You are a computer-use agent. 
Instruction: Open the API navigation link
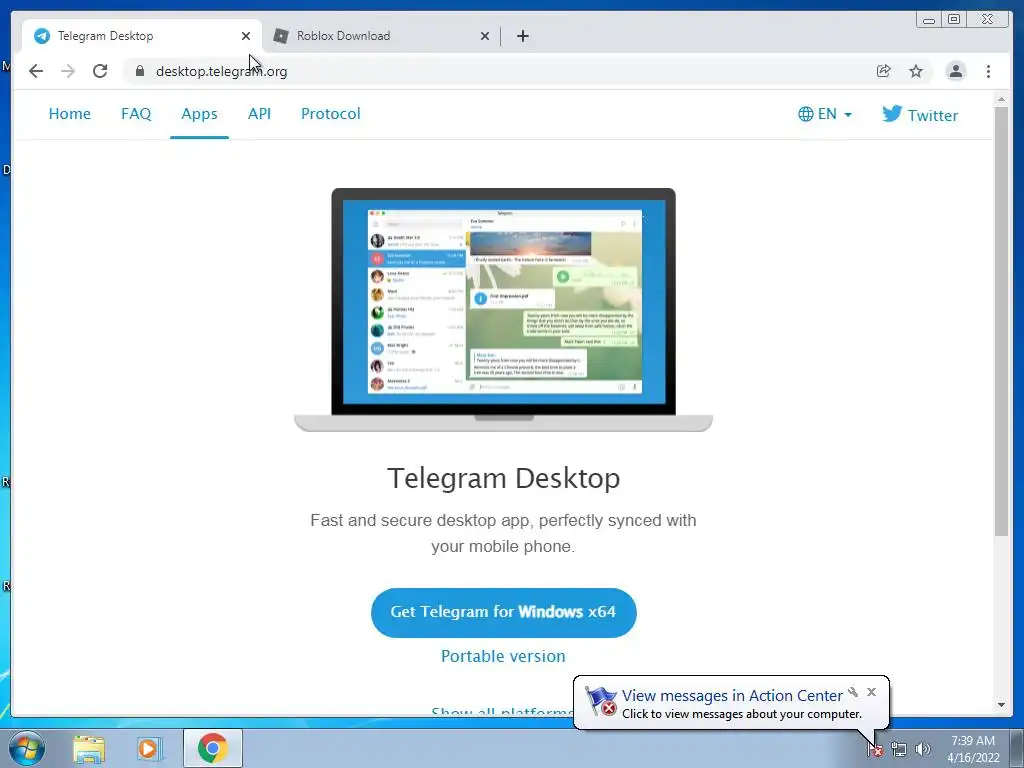pos(259,114)
